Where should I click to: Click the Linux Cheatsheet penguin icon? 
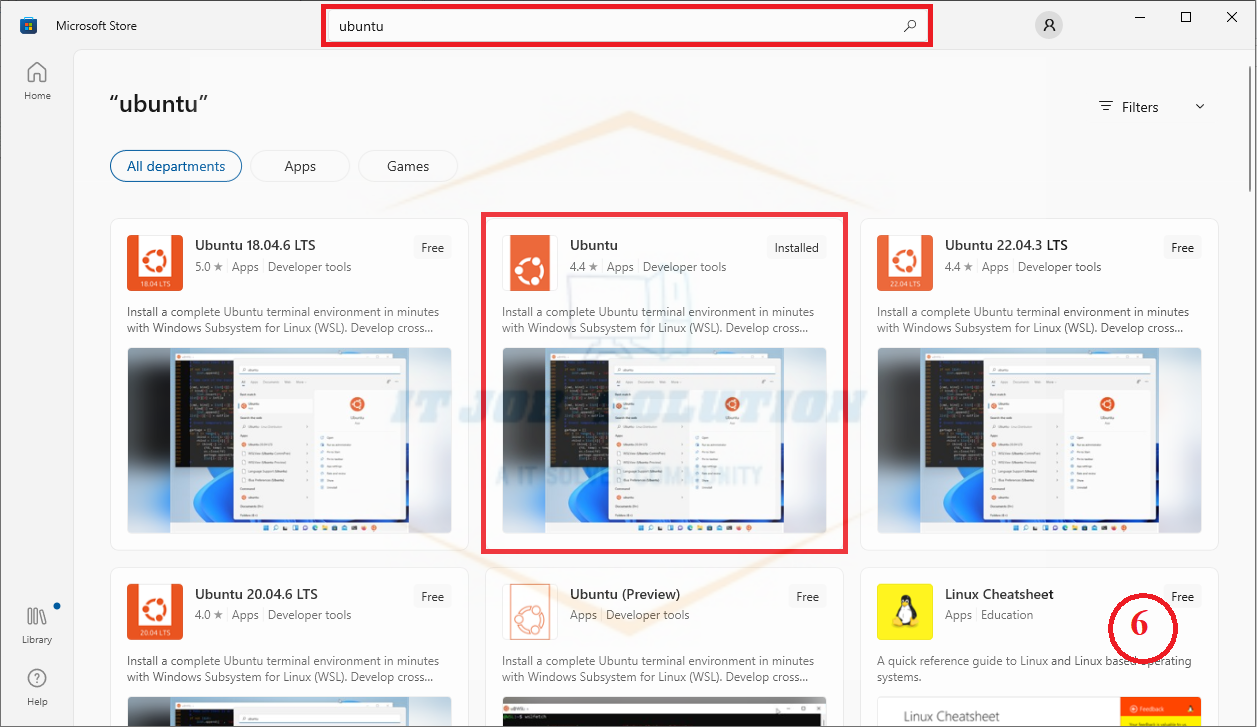(x=905, y=611)
